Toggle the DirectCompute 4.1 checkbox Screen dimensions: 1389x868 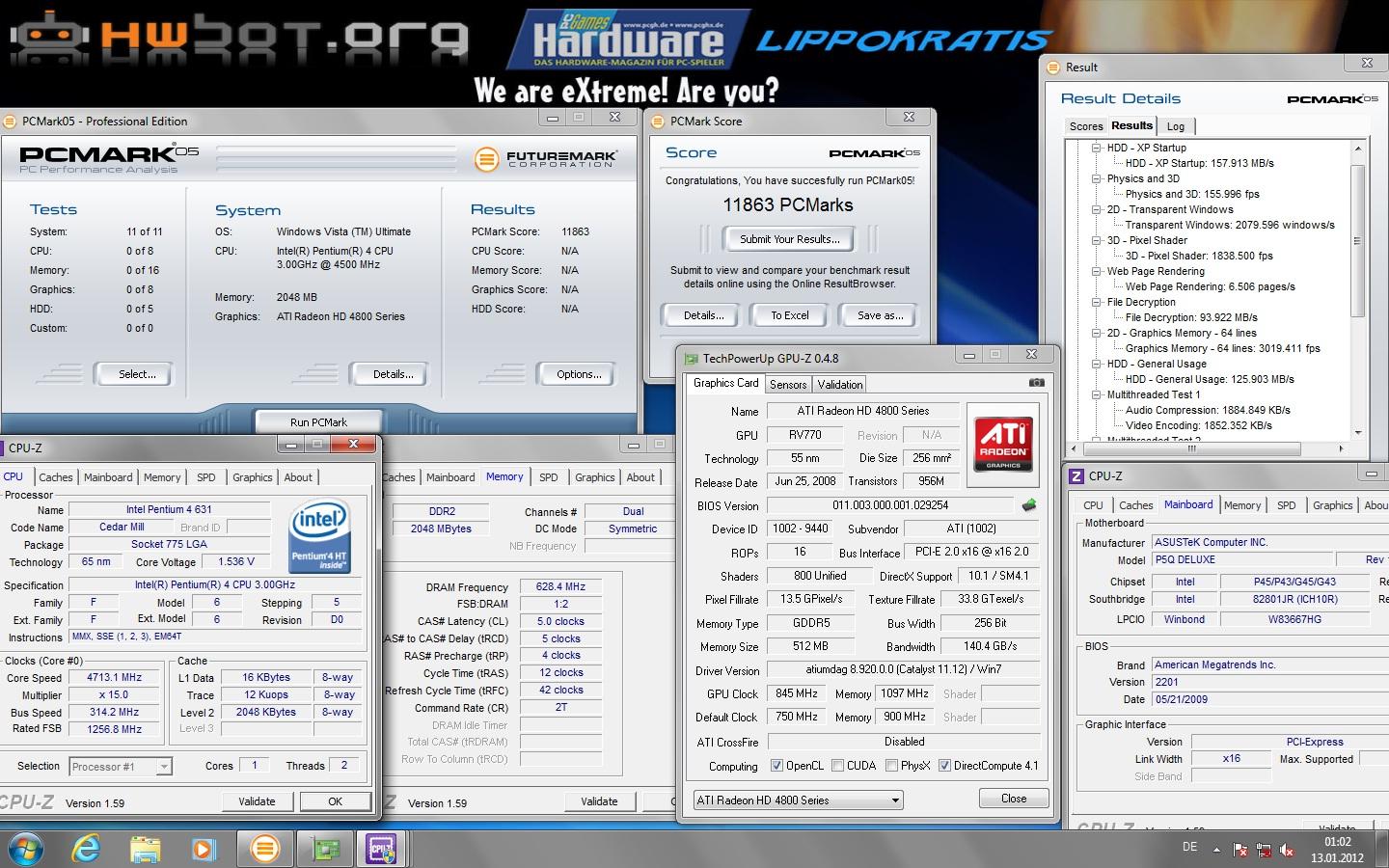click(x=944, y=766)
